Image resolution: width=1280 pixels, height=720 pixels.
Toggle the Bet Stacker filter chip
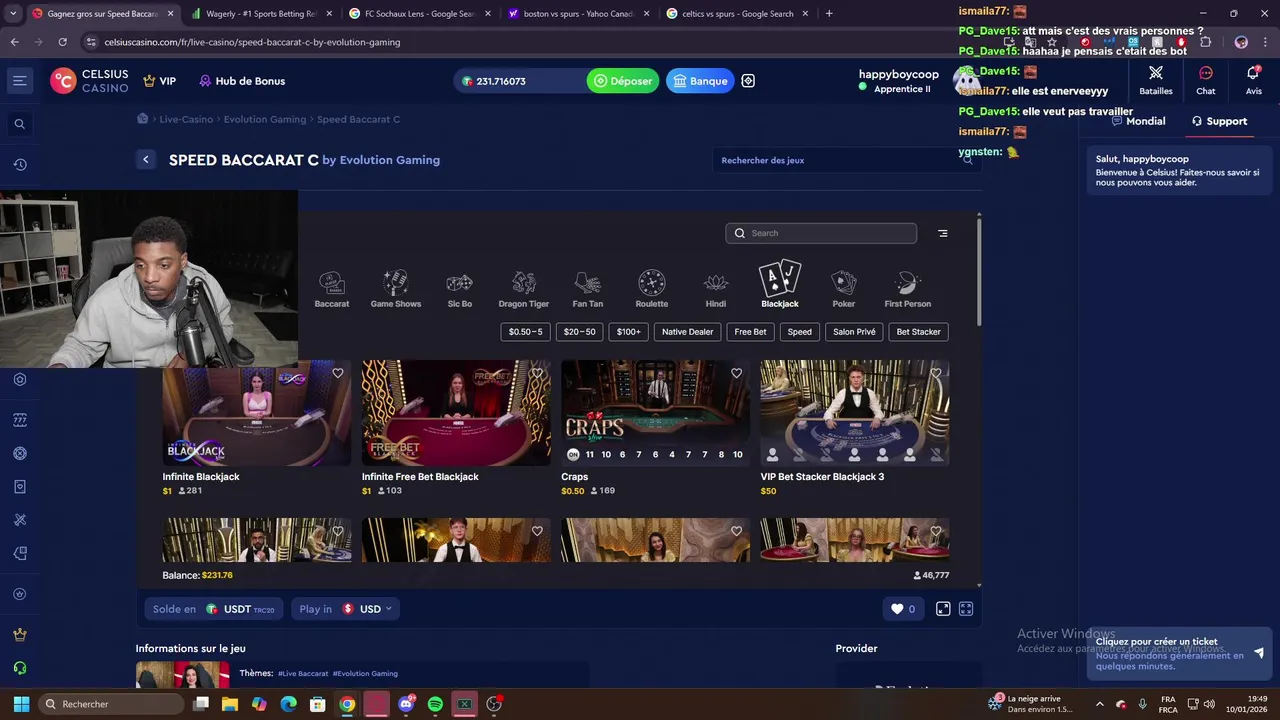[x=918, y=332]
